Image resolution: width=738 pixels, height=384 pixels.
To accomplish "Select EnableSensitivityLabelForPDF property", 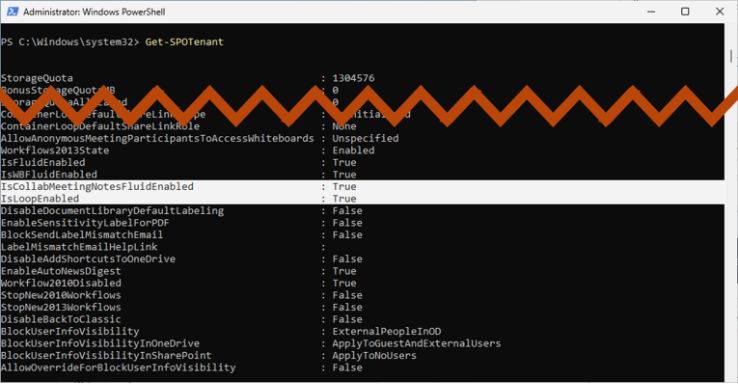I will click(x=85, y=223).
